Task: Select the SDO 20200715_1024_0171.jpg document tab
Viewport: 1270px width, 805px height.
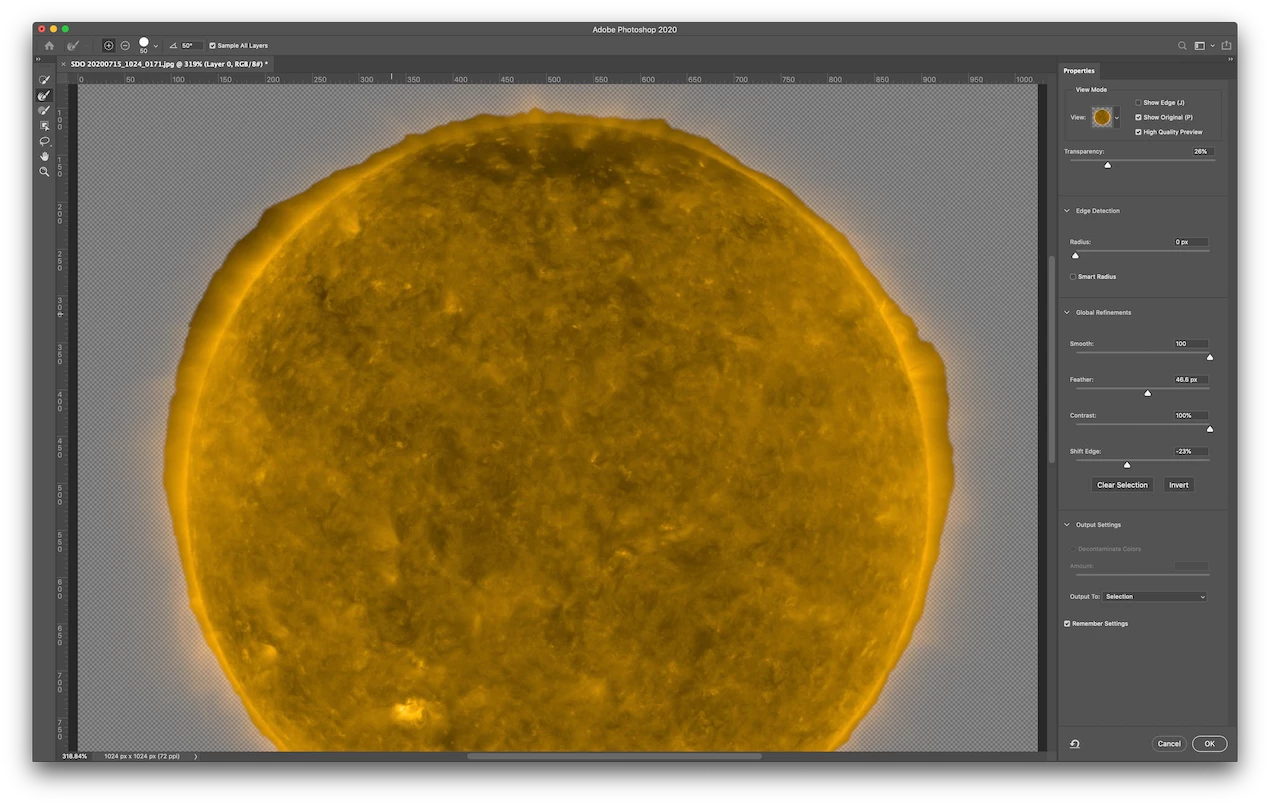Action: (x=169, y=64)
